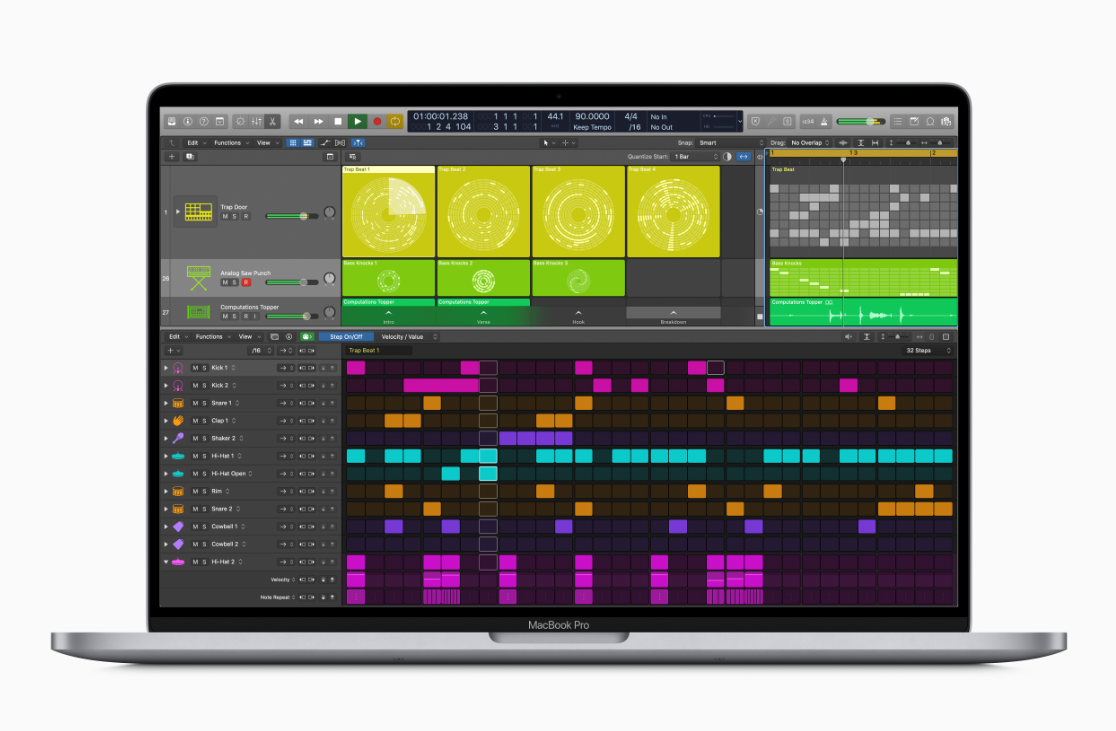Expand the Kick 1 row subrows

pyautogui.click(x=167, y=368)
